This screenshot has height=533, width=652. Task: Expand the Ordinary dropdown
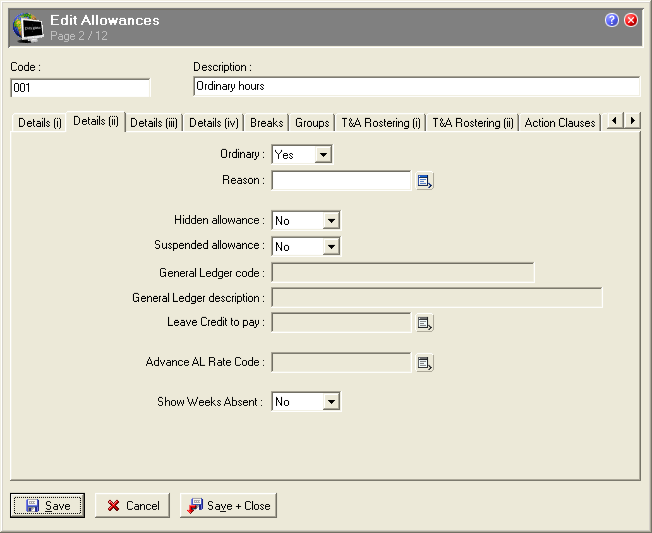pyautogui.click(x=323, y=155)
